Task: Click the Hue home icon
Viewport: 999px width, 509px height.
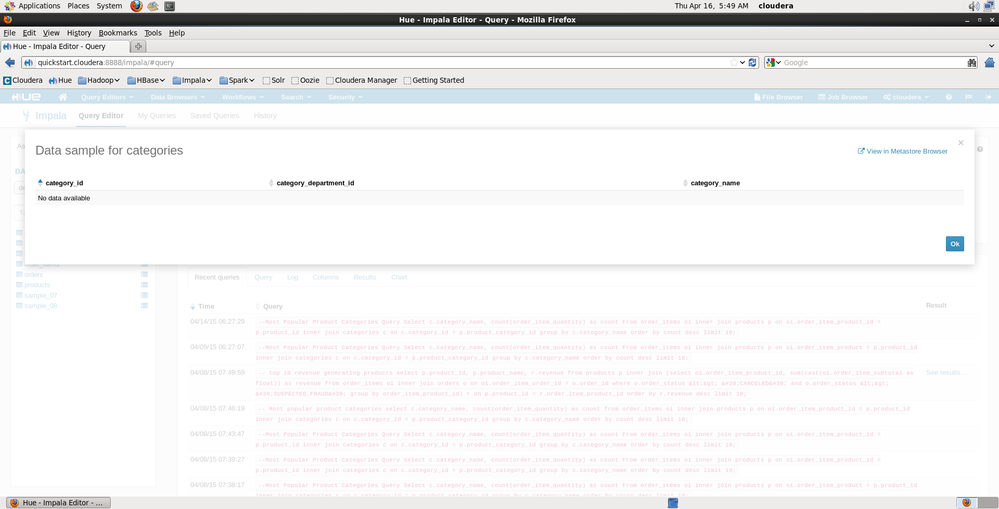Action: pos(63,97)
